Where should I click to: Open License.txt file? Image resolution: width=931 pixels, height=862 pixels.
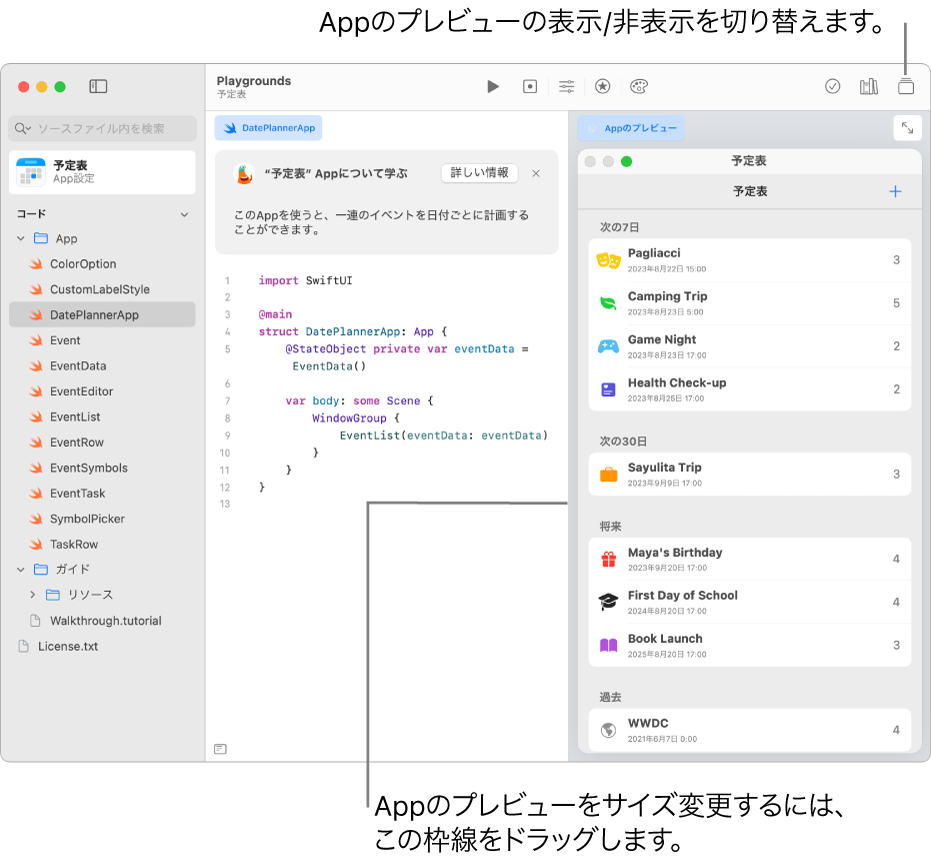(102, 646)
